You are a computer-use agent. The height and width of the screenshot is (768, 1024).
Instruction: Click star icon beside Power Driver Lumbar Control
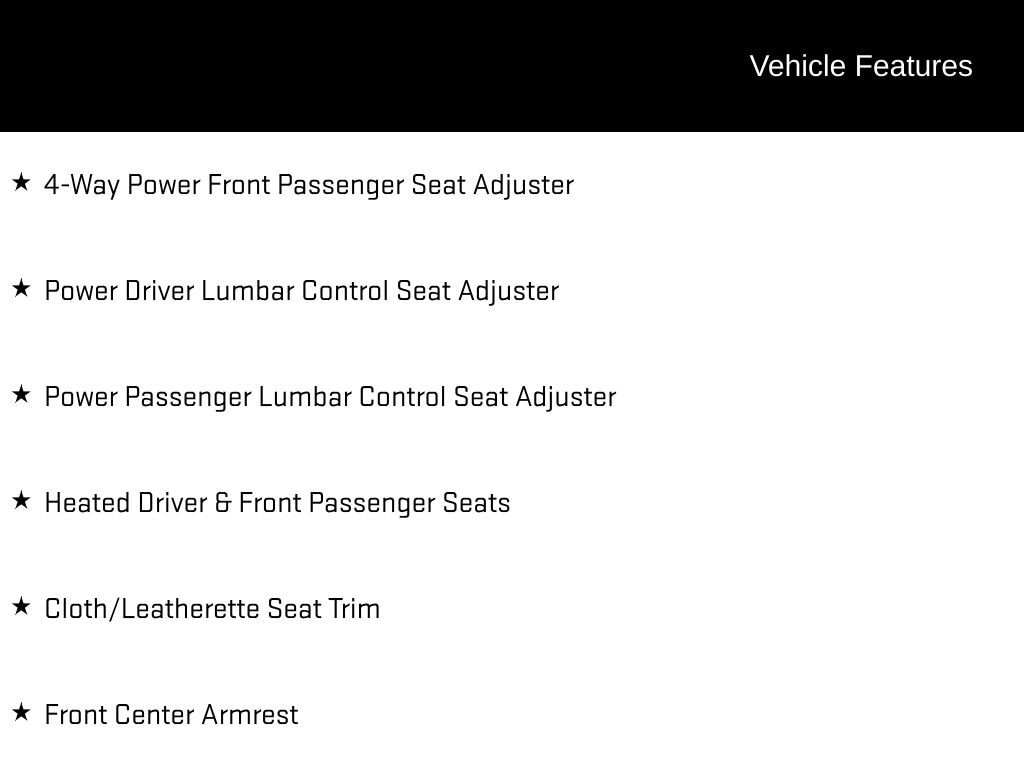click(x=22, y=288)
